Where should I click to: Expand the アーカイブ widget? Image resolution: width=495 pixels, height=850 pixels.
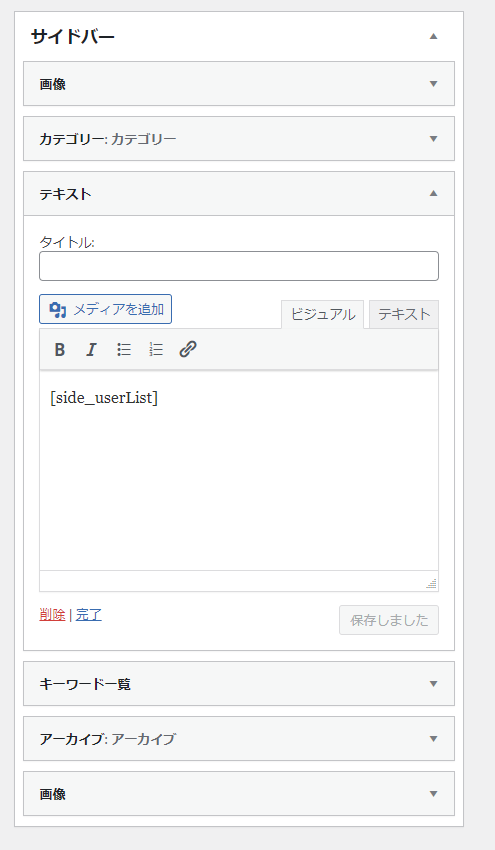pyautogui.click(x=239, y=738)
